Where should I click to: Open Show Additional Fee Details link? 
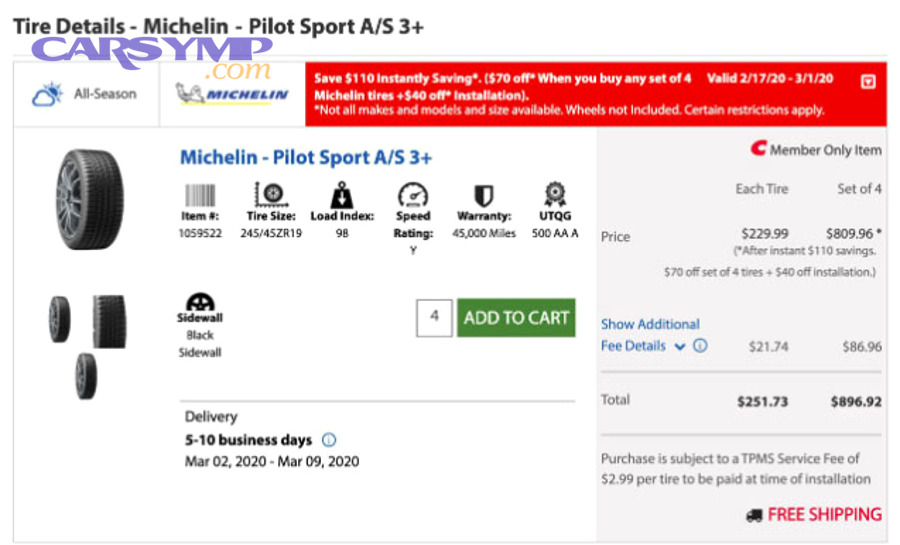click(x=650, y=324)
